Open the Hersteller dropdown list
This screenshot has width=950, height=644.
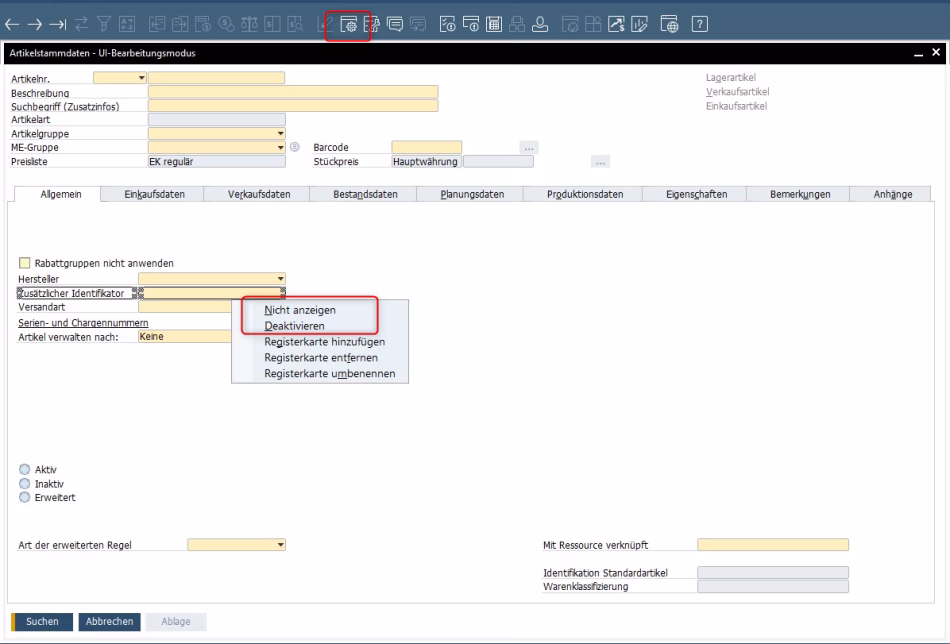[280, 279]
